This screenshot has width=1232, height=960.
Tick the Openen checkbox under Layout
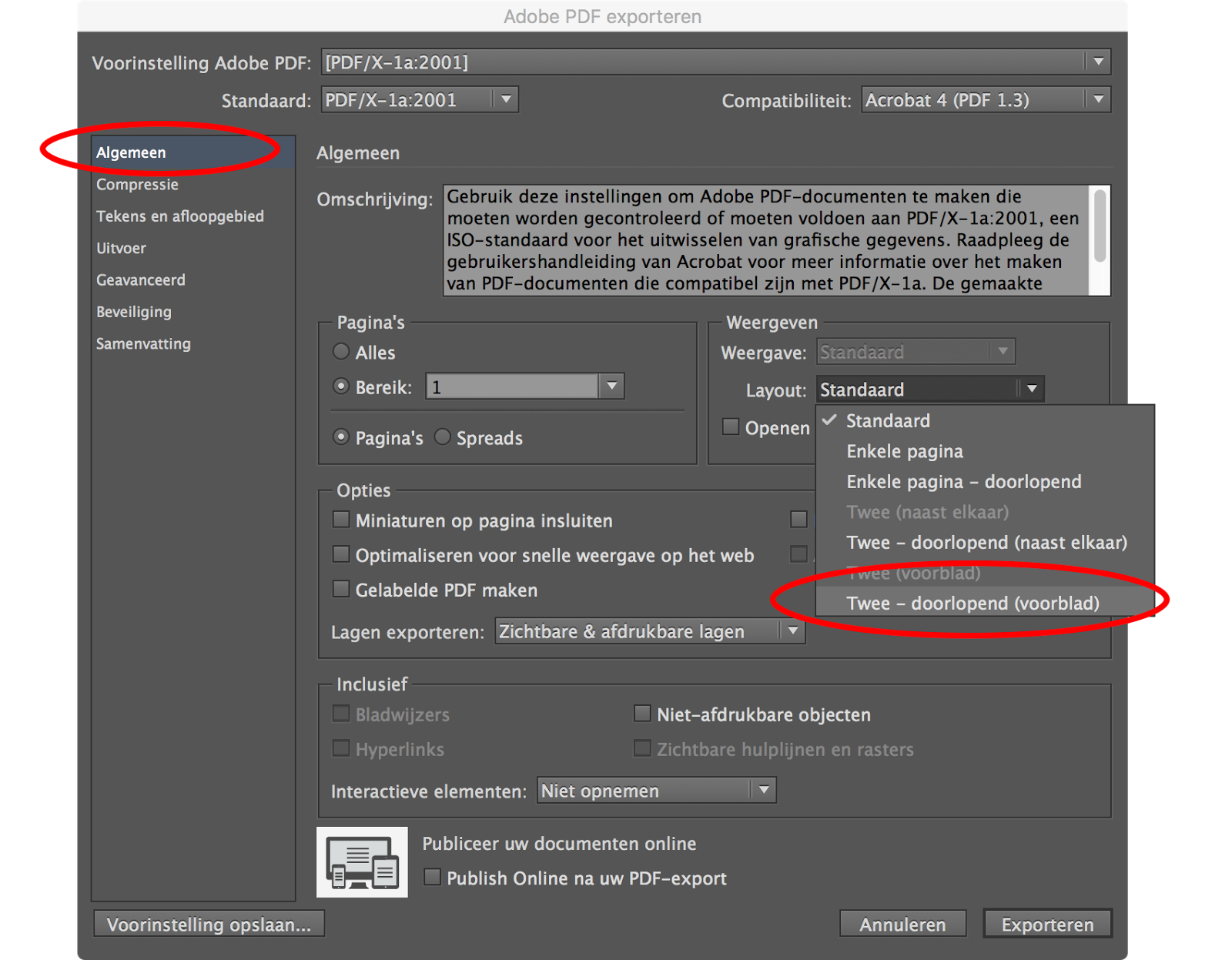731,426
